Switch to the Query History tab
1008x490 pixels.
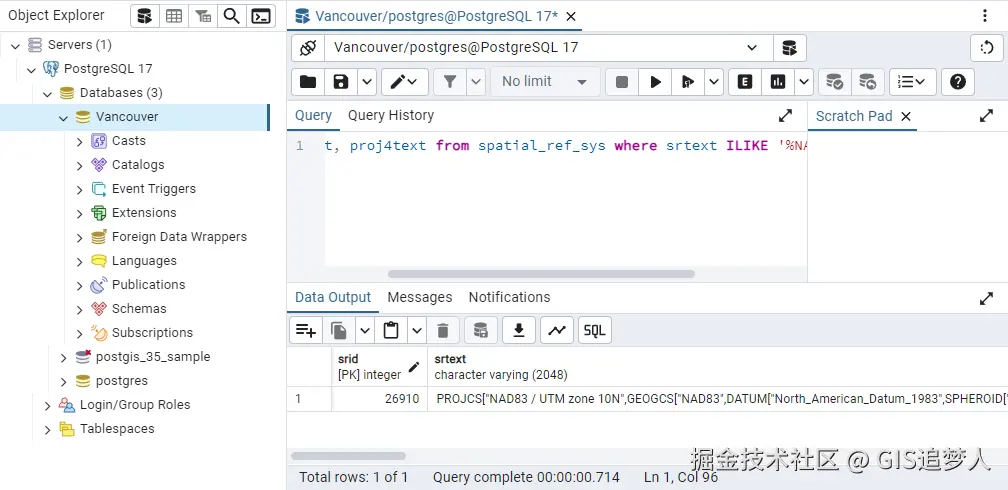pyautogui.click(x=391, y=116)
